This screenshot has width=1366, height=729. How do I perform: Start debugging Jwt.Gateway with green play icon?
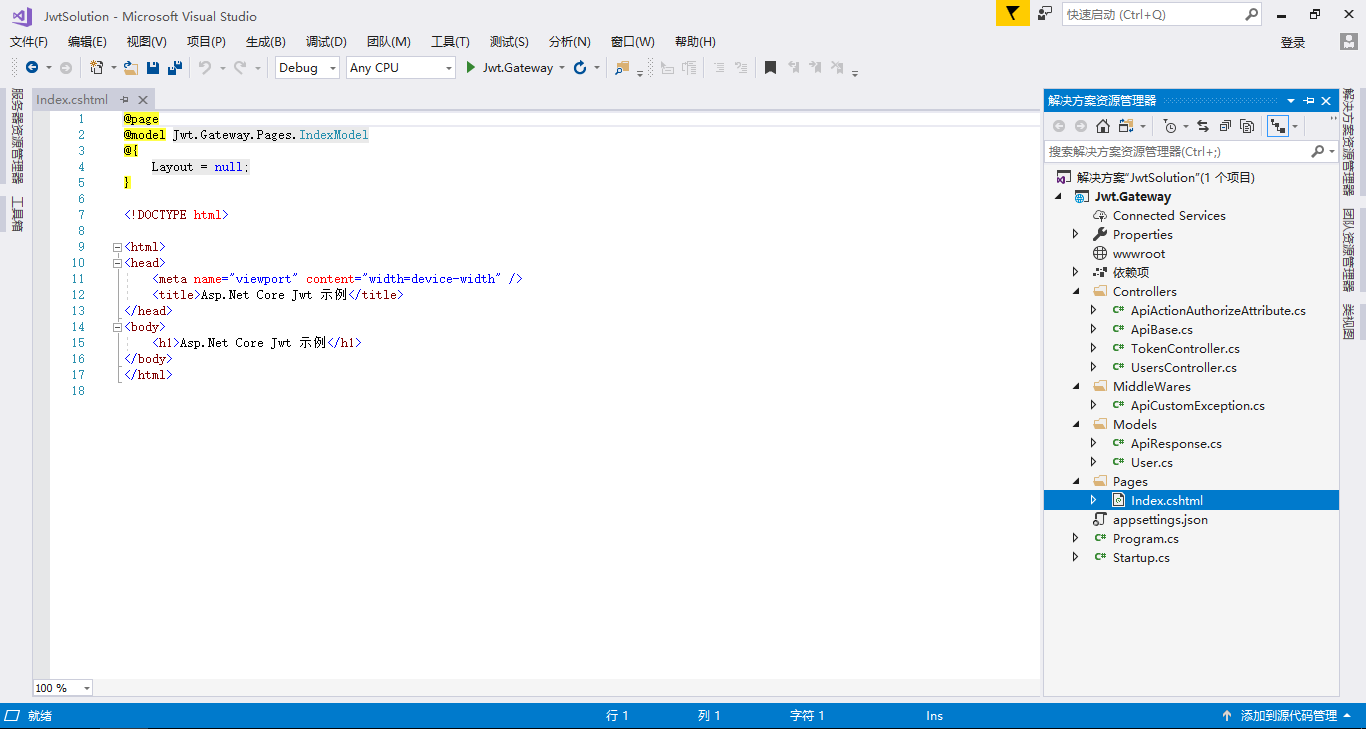(468, 67)
